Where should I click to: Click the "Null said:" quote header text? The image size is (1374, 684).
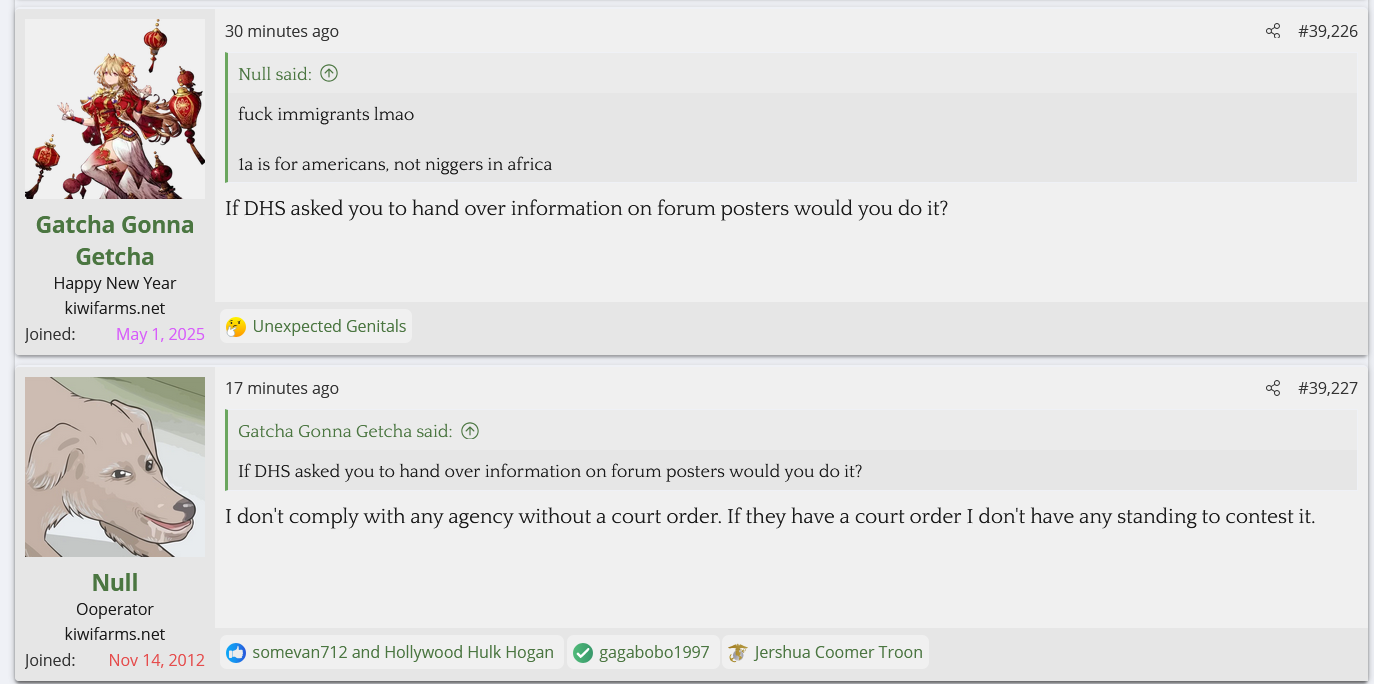coord(275,73)
